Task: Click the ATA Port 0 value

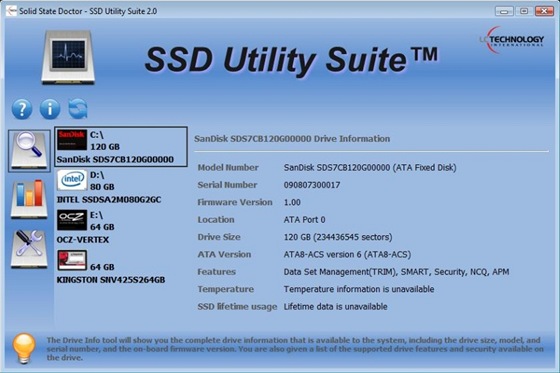Action: coord(304,219)
